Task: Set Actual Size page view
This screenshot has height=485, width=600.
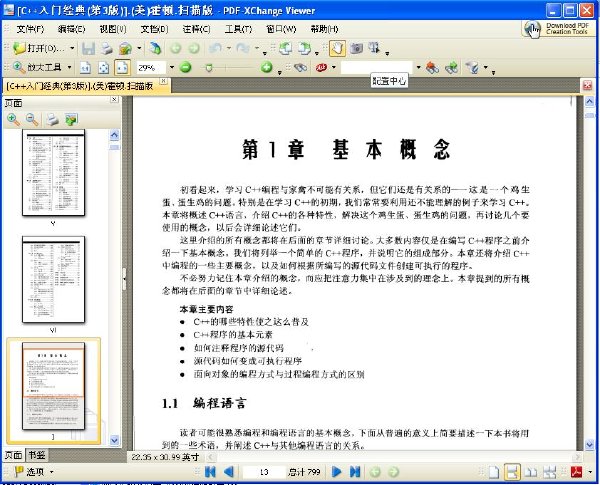Action: (85, 68)
